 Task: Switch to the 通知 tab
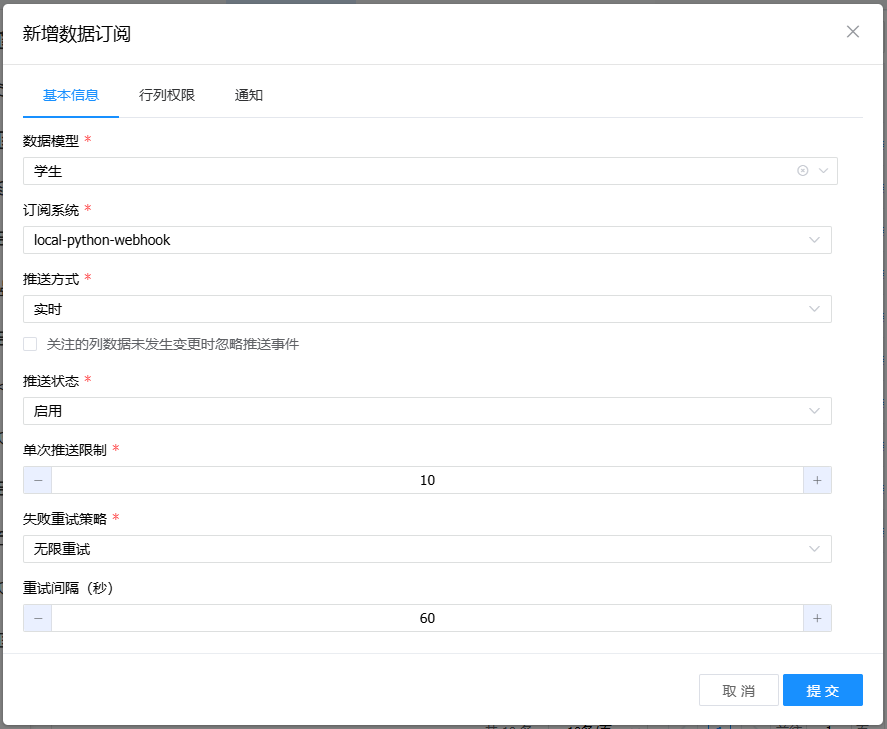pos(249,95)
